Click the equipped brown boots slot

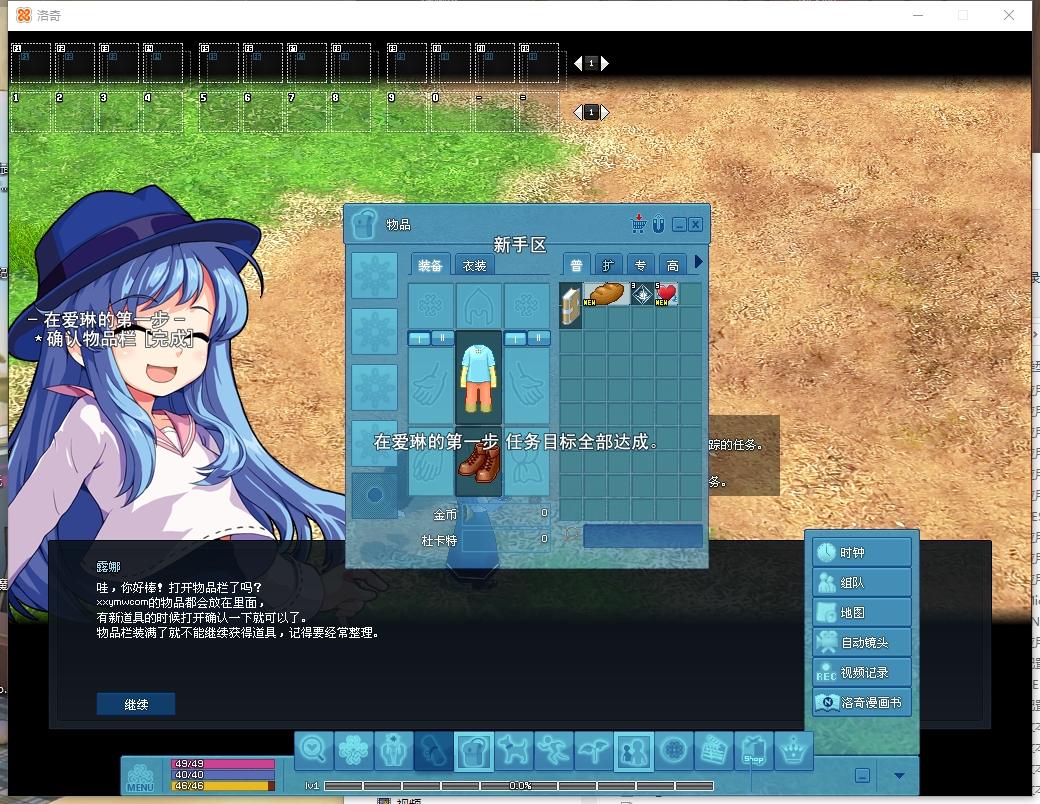coord(478,461)
